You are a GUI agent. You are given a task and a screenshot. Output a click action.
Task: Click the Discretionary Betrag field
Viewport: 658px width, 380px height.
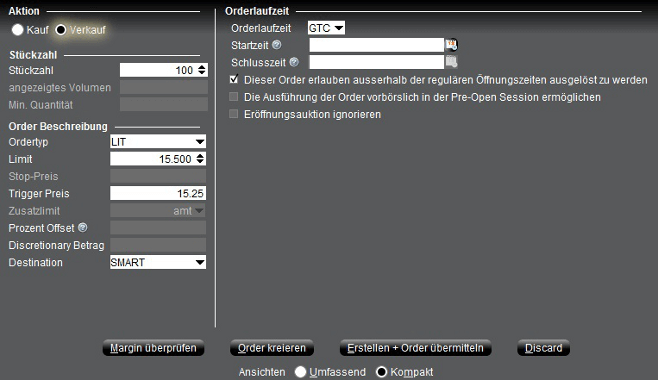pyautogui.click(x=158, y=245)
